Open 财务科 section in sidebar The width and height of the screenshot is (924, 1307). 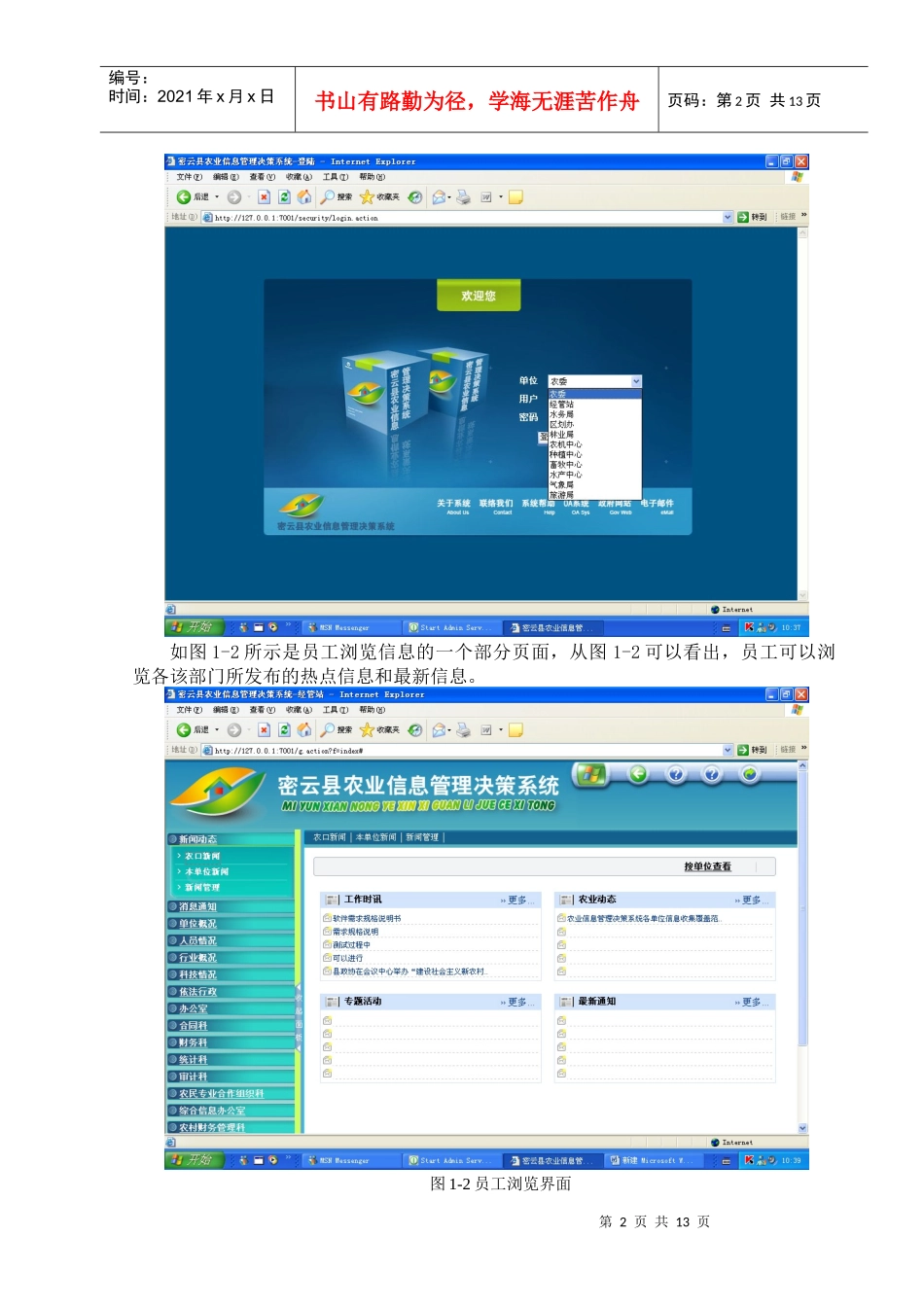pos(231,1042)
